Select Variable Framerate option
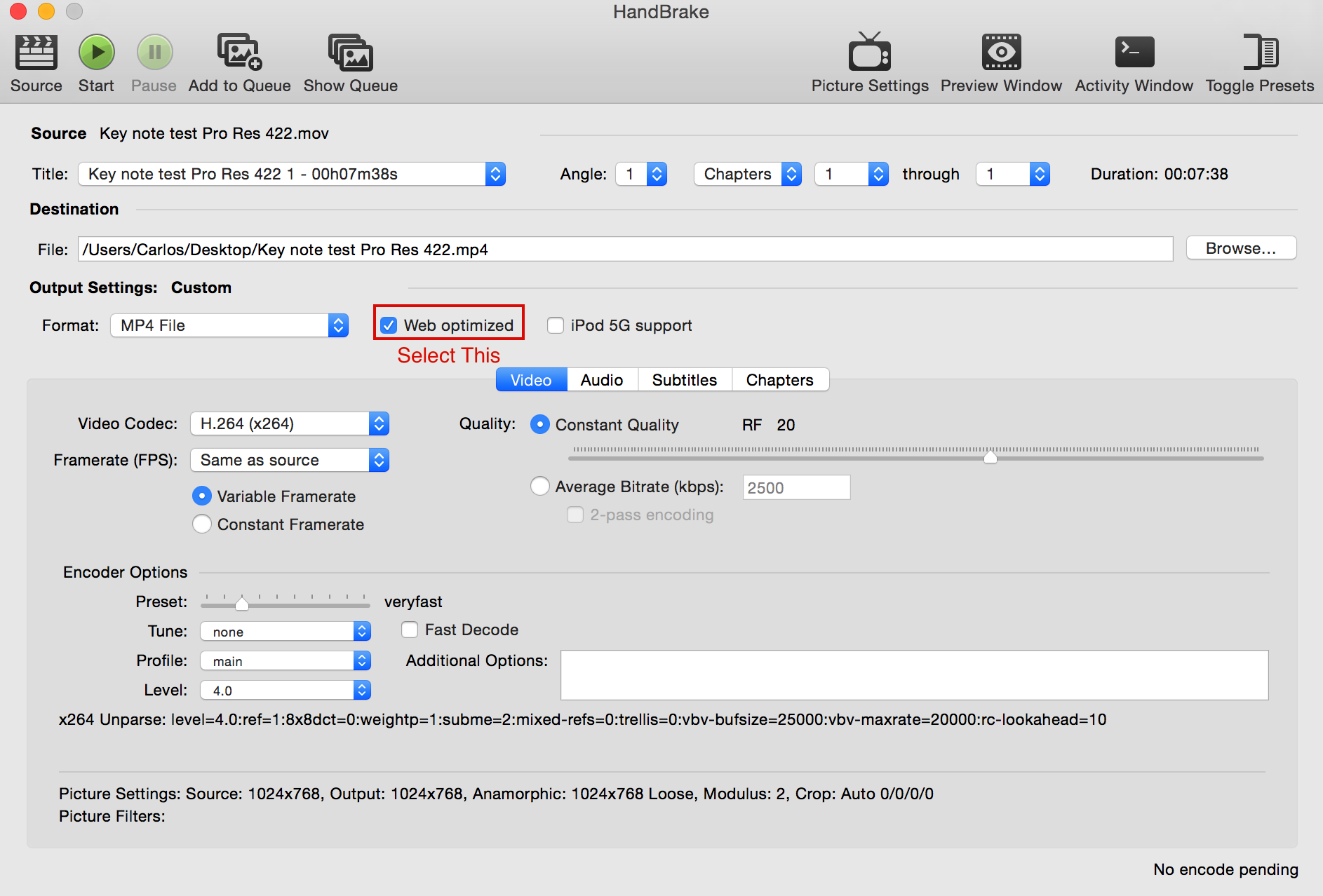Image resolution: width=1323 pixels, height=896 pixels. [201, 496]
